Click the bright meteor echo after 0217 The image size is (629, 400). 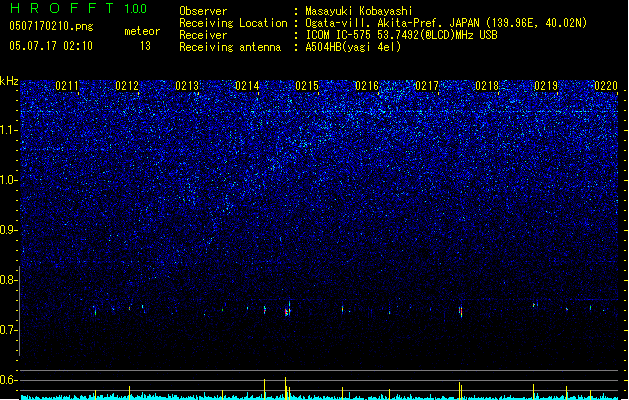[x=461, y=312]
